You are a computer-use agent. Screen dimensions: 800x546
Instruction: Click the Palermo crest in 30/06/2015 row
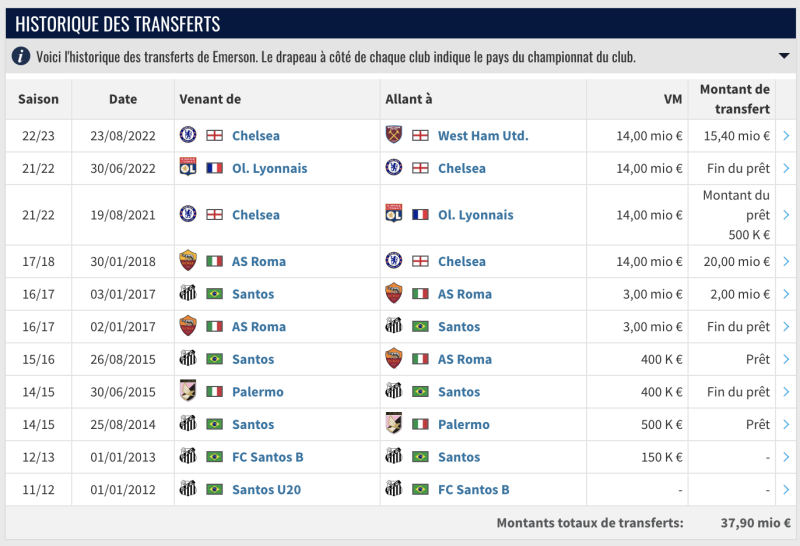point(187,392)
